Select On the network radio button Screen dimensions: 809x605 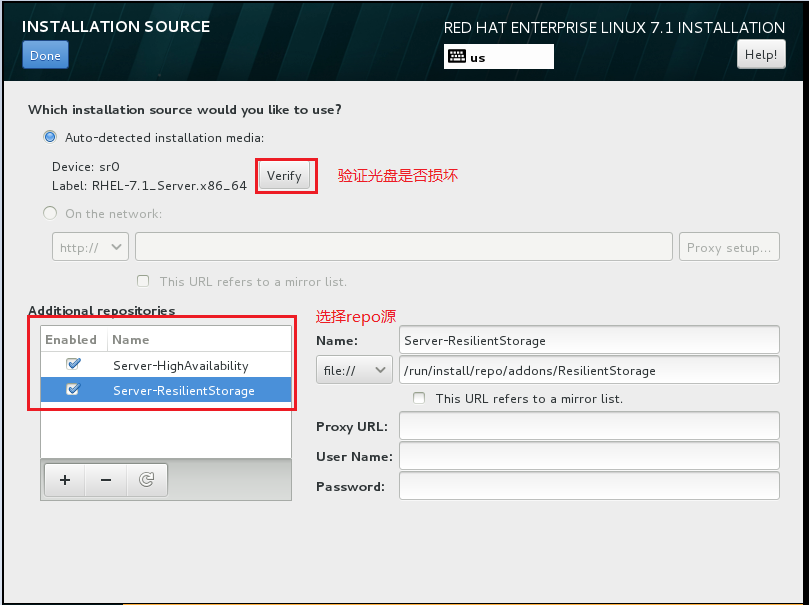(x=50, y=213)
